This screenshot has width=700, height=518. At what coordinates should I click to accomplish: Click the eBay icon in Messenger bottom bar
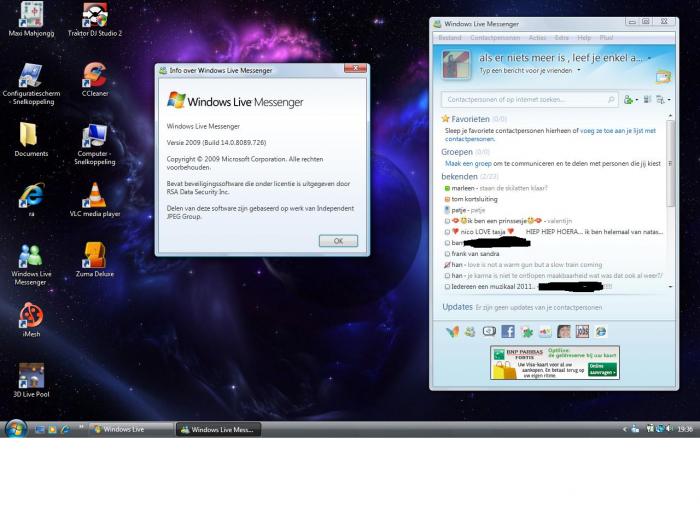[x=545, y=331]
